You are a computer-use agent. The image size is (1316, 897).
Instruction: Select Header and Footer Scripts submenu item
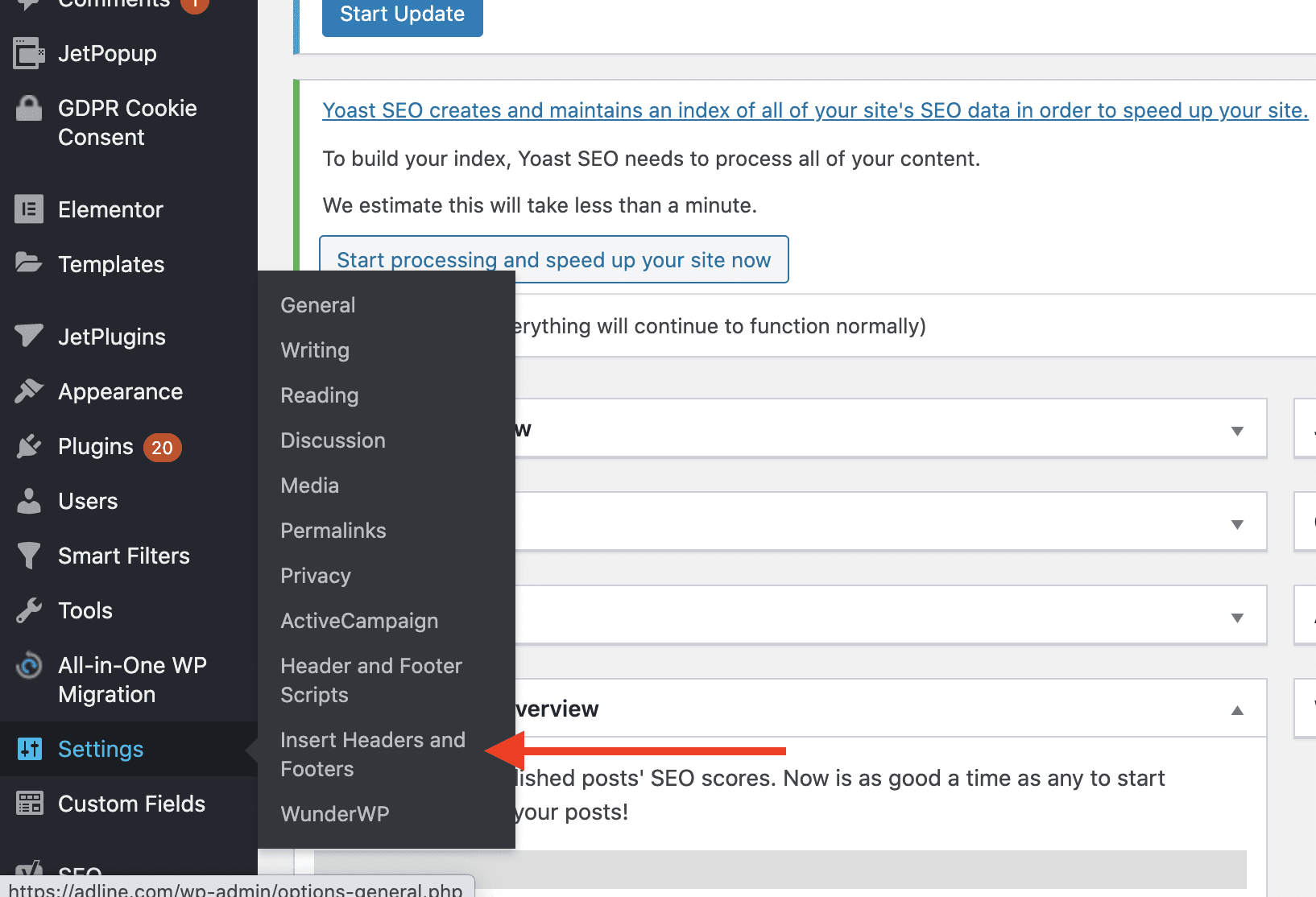pos(371,680)
